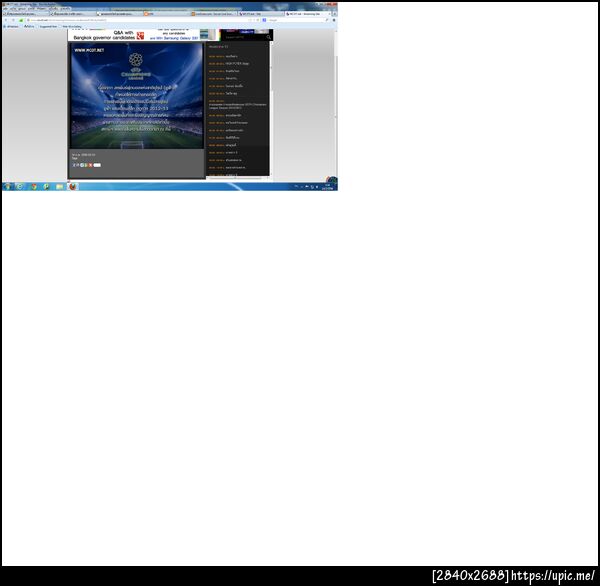Open the folder icon in the taskbar

point(59,186)
